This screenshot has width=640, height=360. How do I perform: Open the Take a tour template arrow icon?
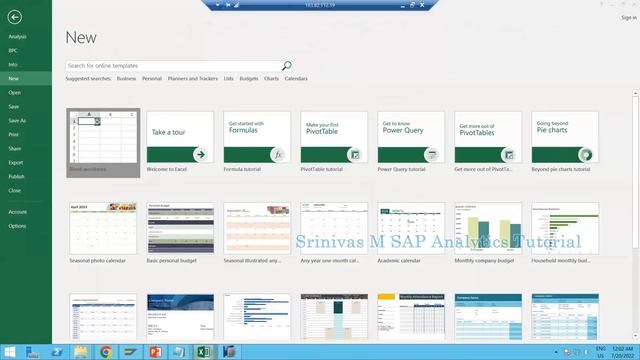200,155
